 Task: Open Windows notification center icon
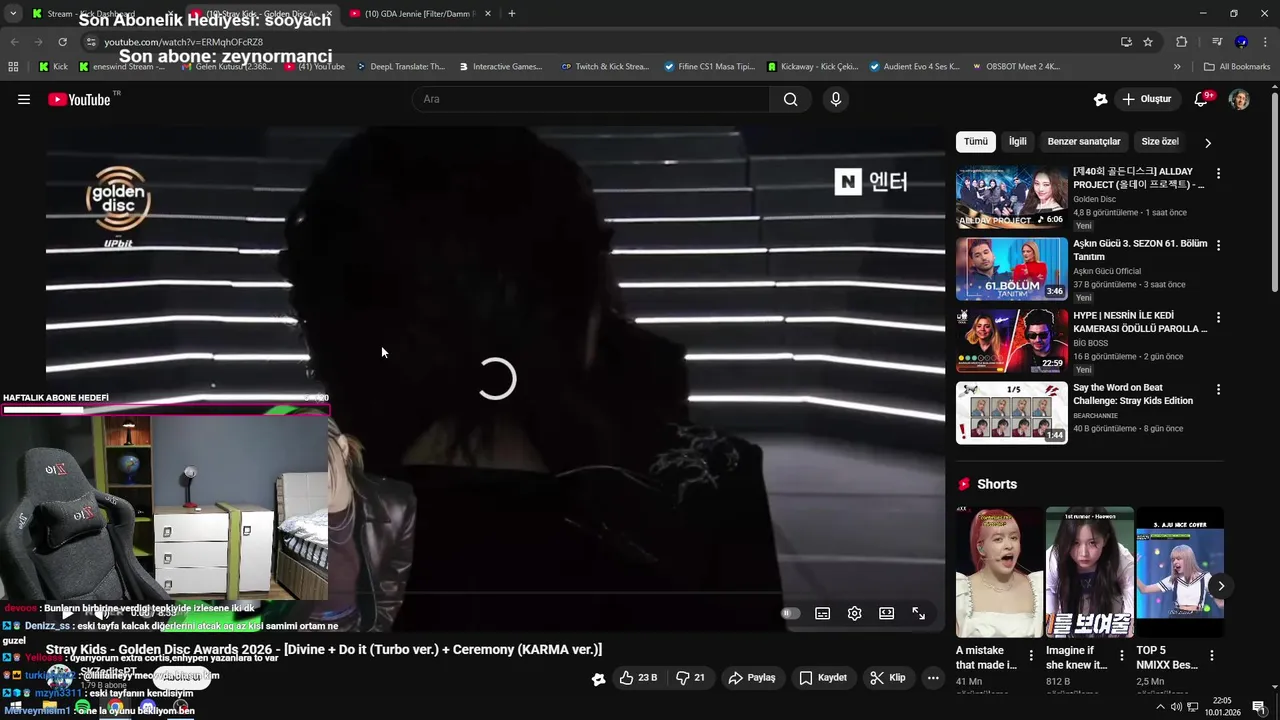click(x=1259, y=708)
